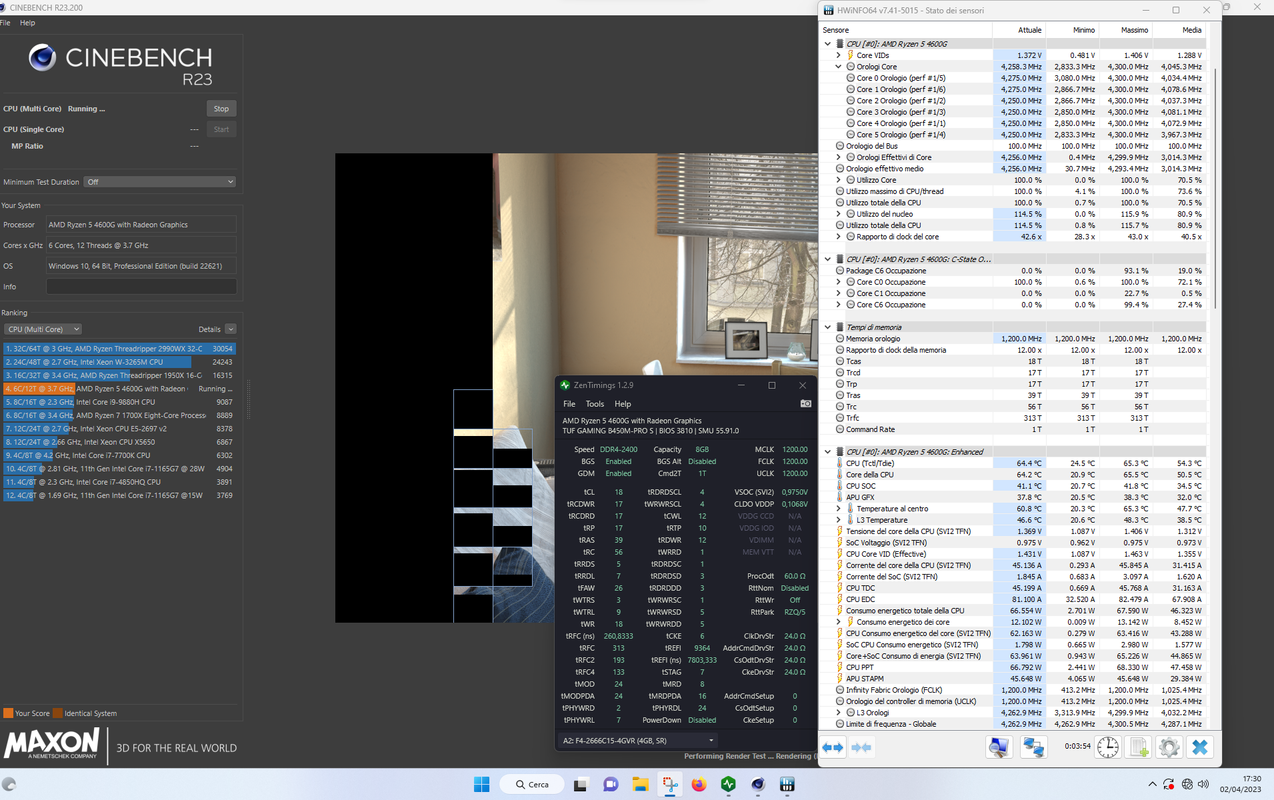Select Intel Core i9-9880H ranking entry
Image resolution: width=1274 pixels, height=800 pixels.
point(119,402)
